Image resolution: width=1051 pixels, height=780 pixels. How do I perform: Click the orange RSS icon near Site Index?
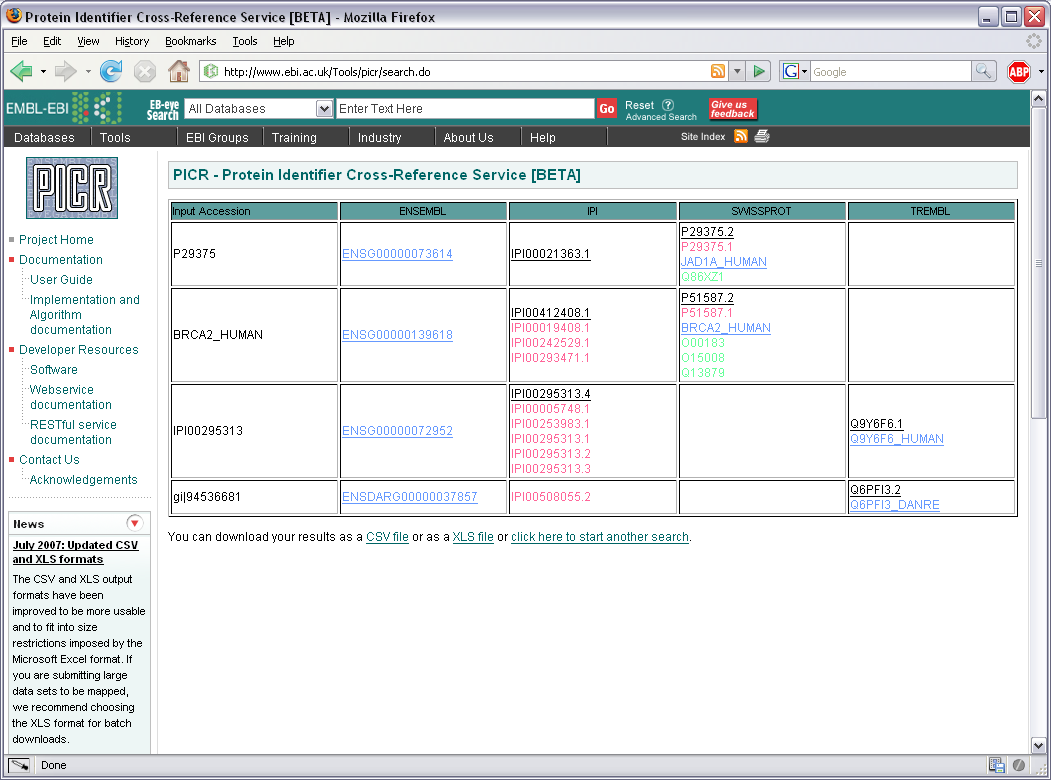741,137
